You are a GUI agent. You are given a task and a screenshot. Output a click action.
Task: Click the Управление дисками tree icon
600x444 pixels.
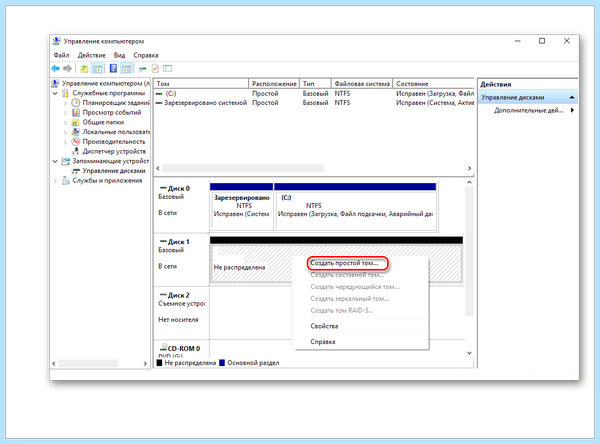coord(76,171)
